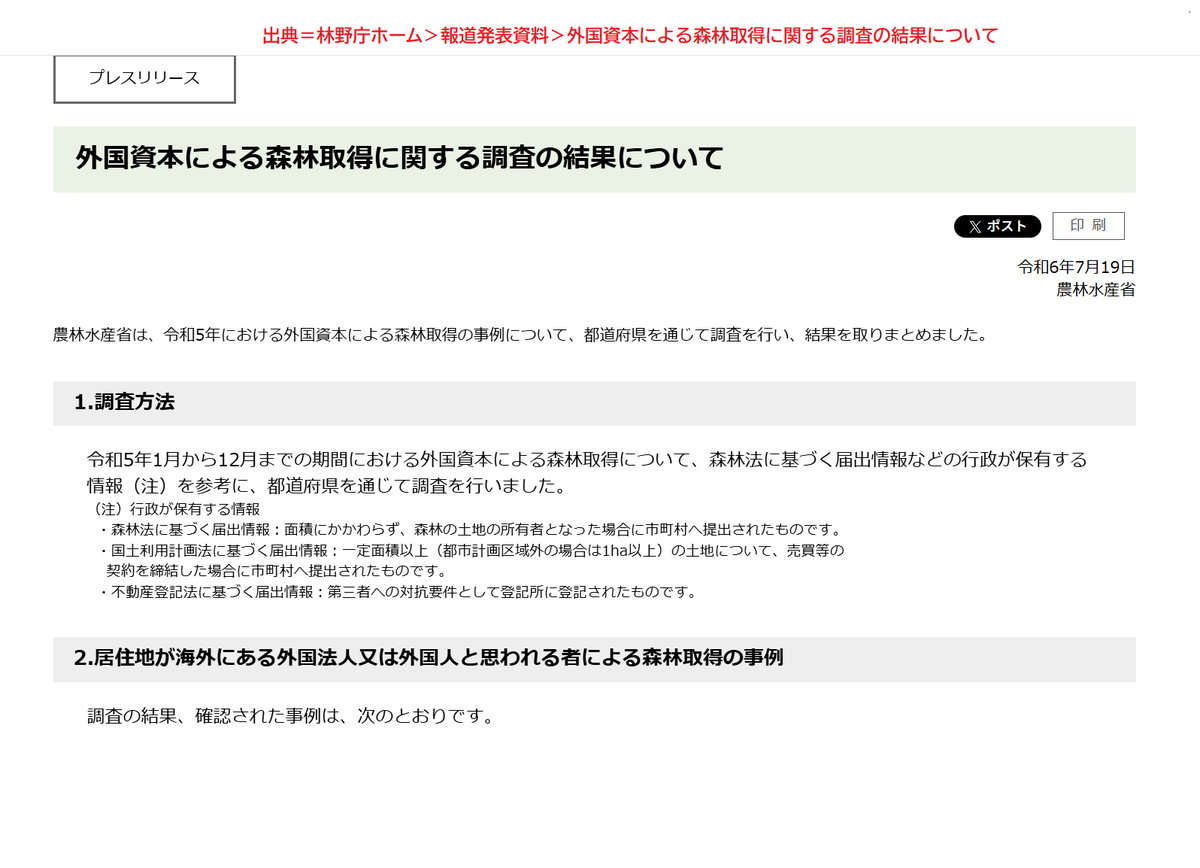This screenshot has height=868, width=1200.
Task: Click the bullet about 国土利用計画法に基づく届出情報
Action: (471, 560)
